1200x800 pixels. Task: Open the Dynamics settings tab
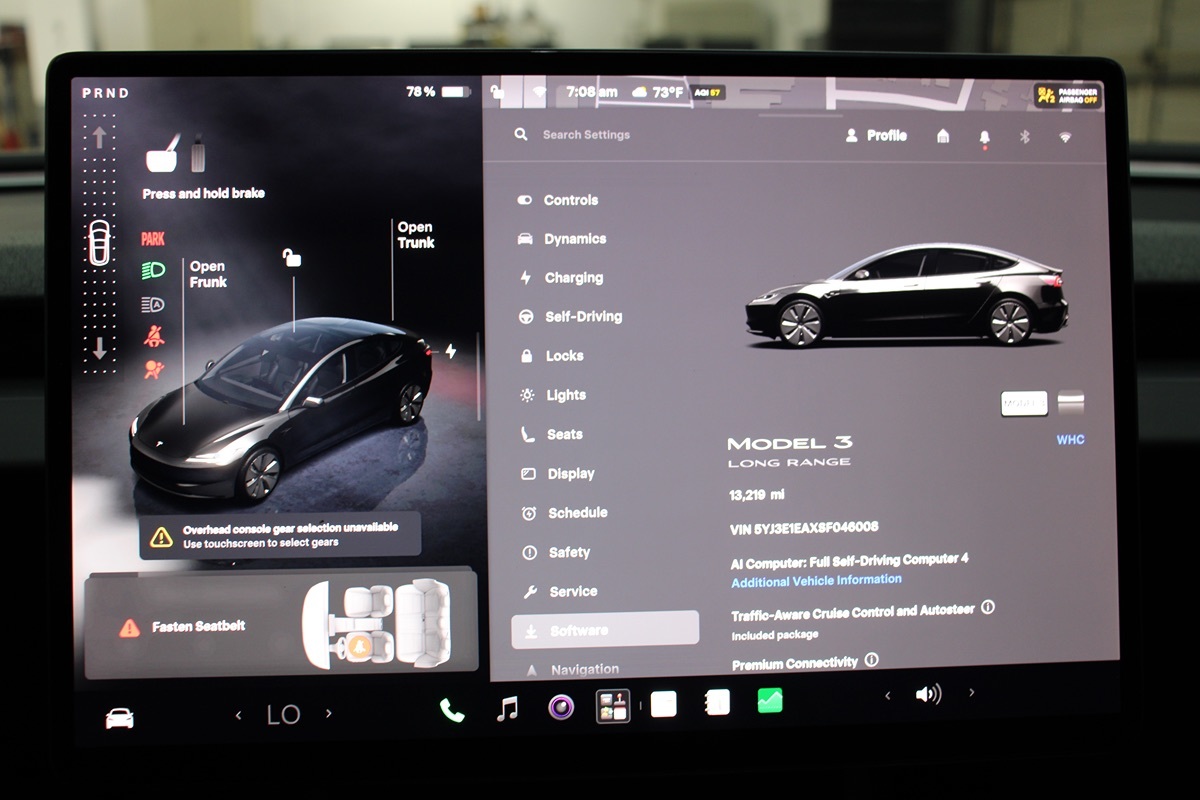pos(562,239)
